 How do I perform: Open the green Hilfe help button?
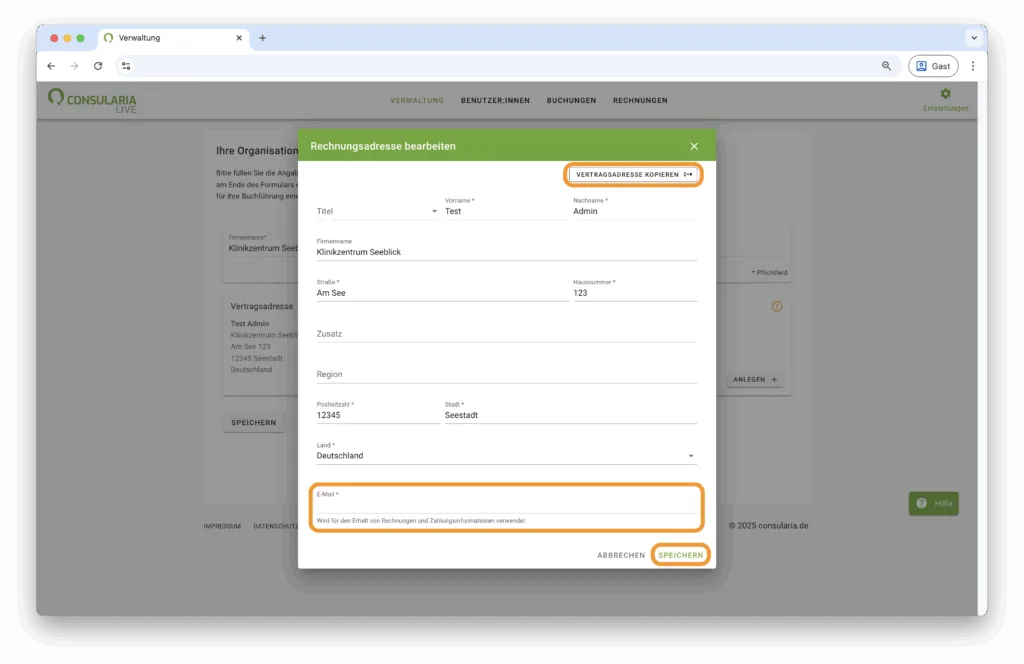pos(933,504)
